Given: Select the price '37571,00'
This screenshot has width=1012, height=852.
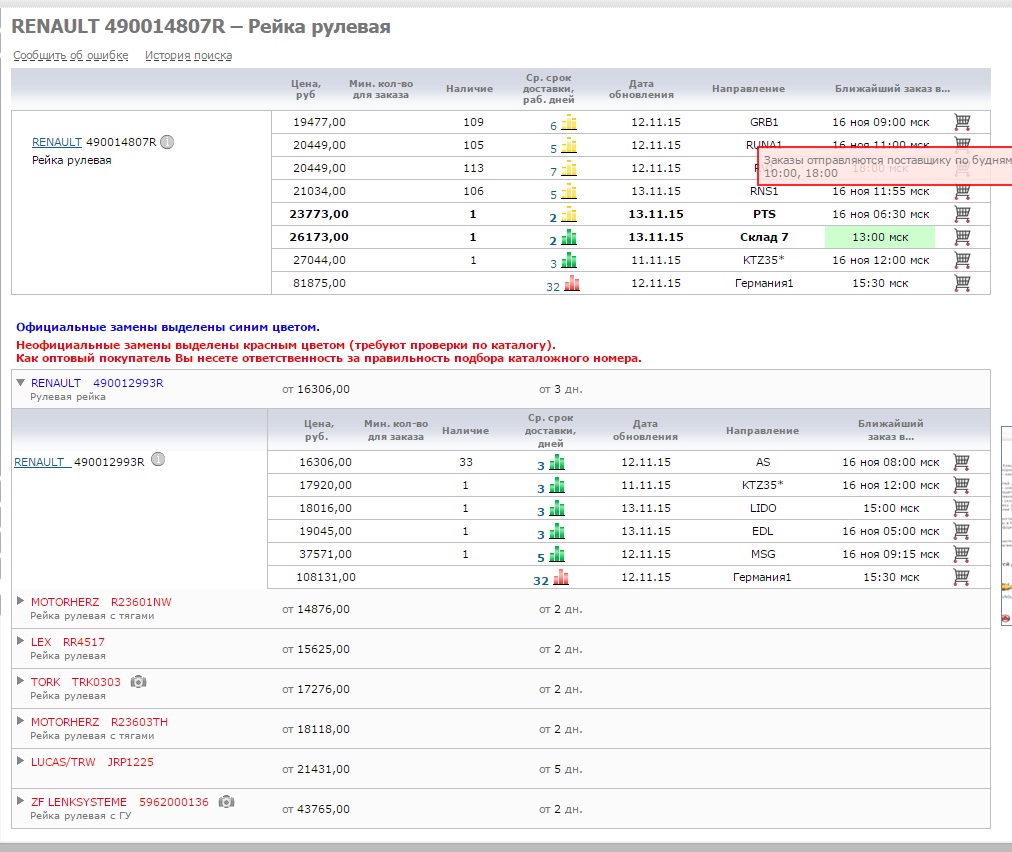Looking at the screenshot, I should [x=325, y=554].
